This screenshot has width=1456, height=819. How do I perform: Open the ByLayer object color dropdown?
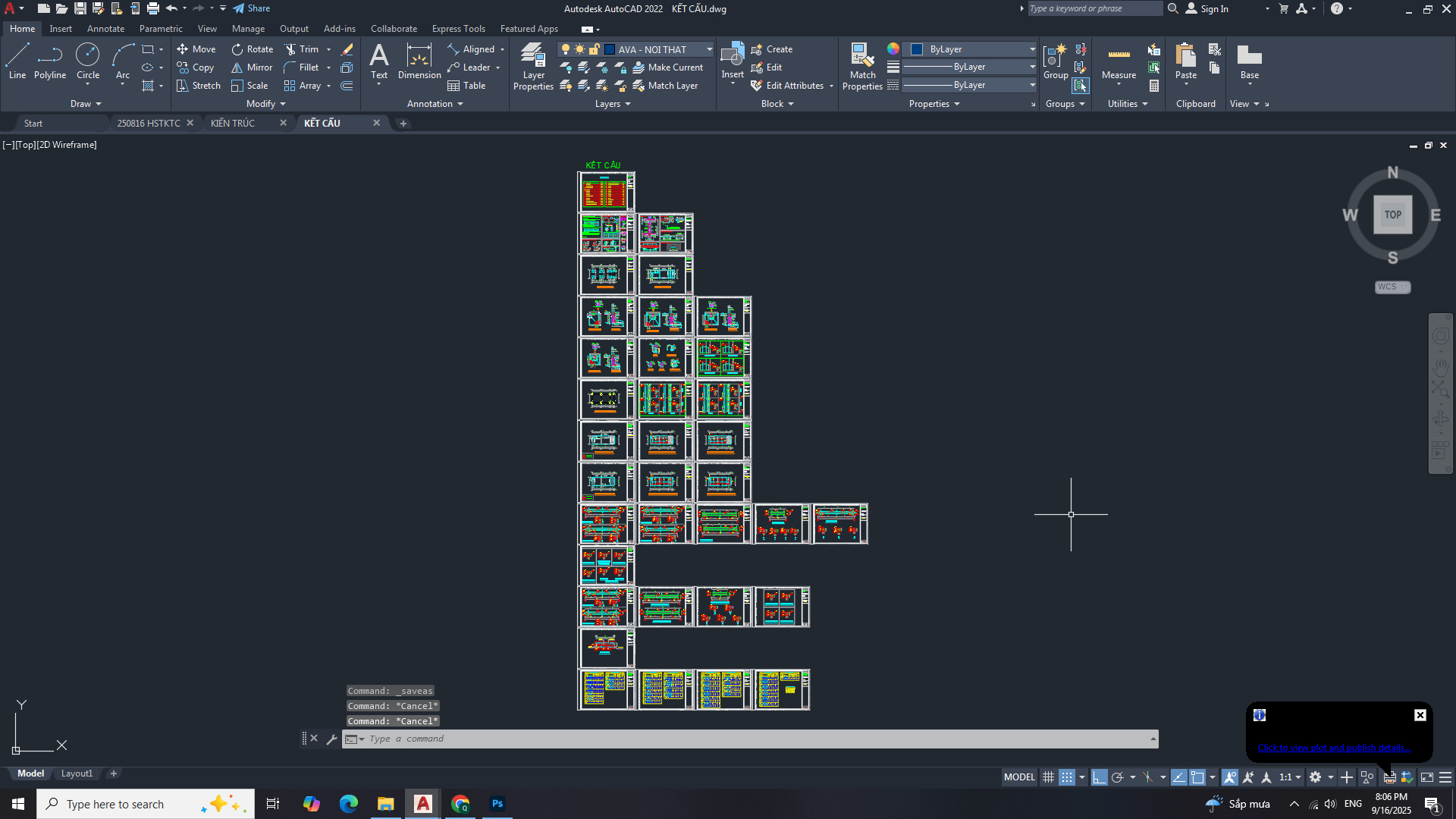pos(1032,49)
